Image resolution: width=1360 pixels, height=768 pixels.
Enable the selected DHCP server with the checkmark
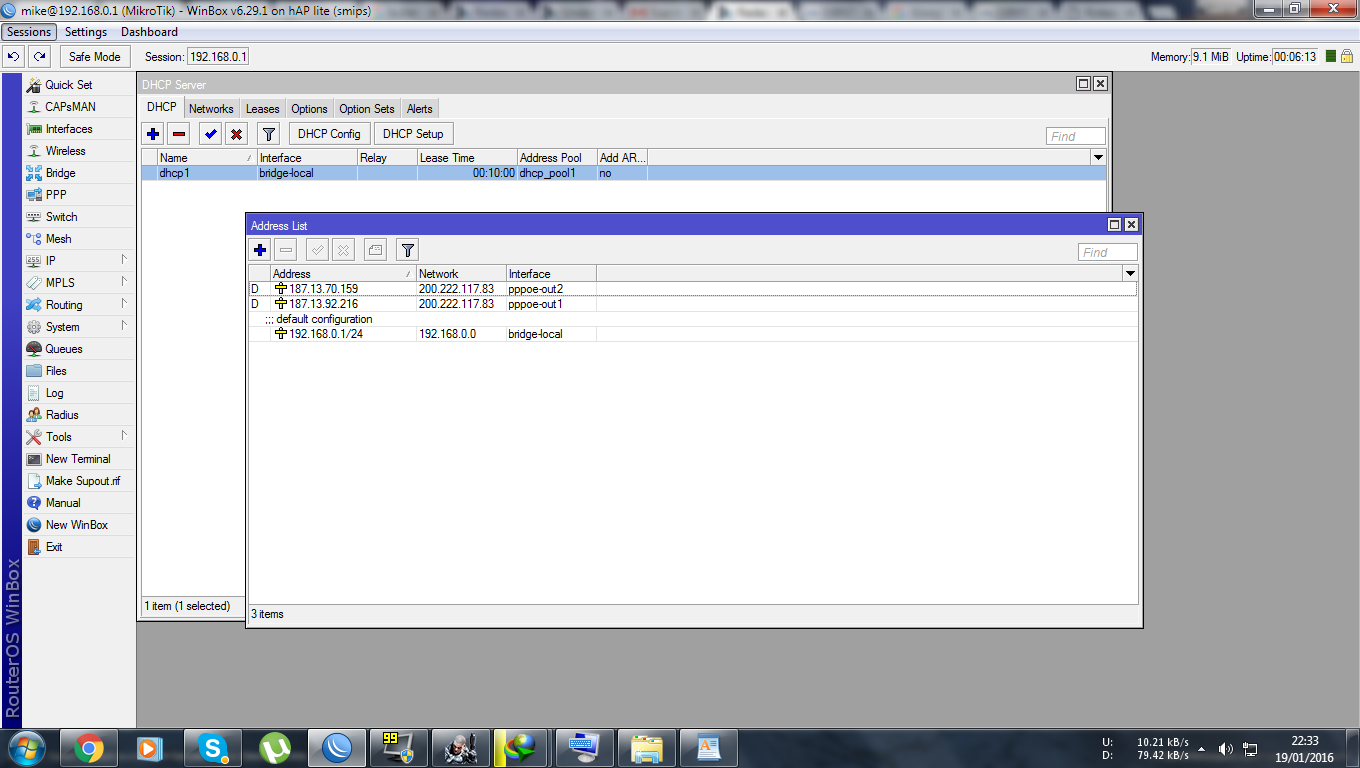tap(210, 134)
